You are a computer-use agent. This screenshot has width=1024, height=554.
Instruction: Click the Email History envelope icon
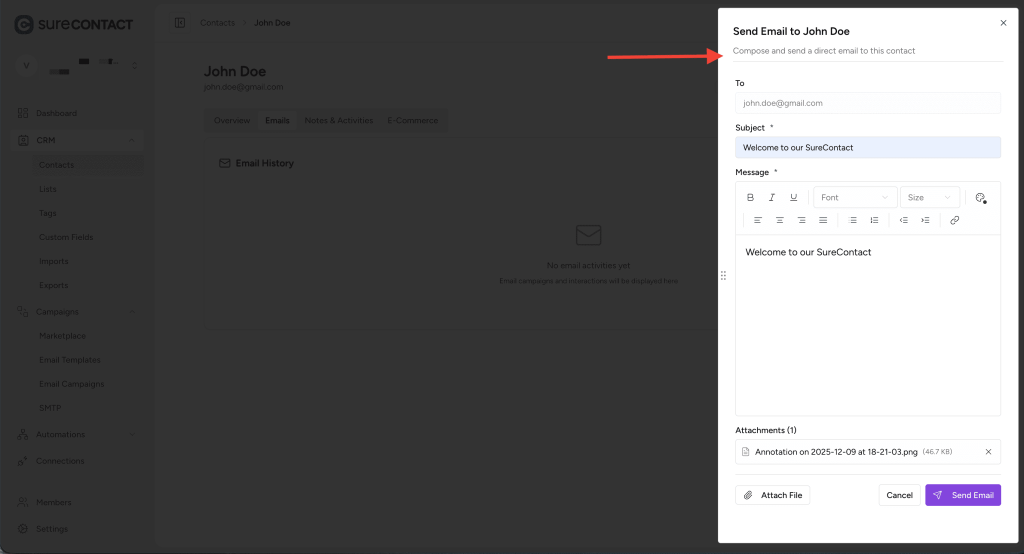225,163
